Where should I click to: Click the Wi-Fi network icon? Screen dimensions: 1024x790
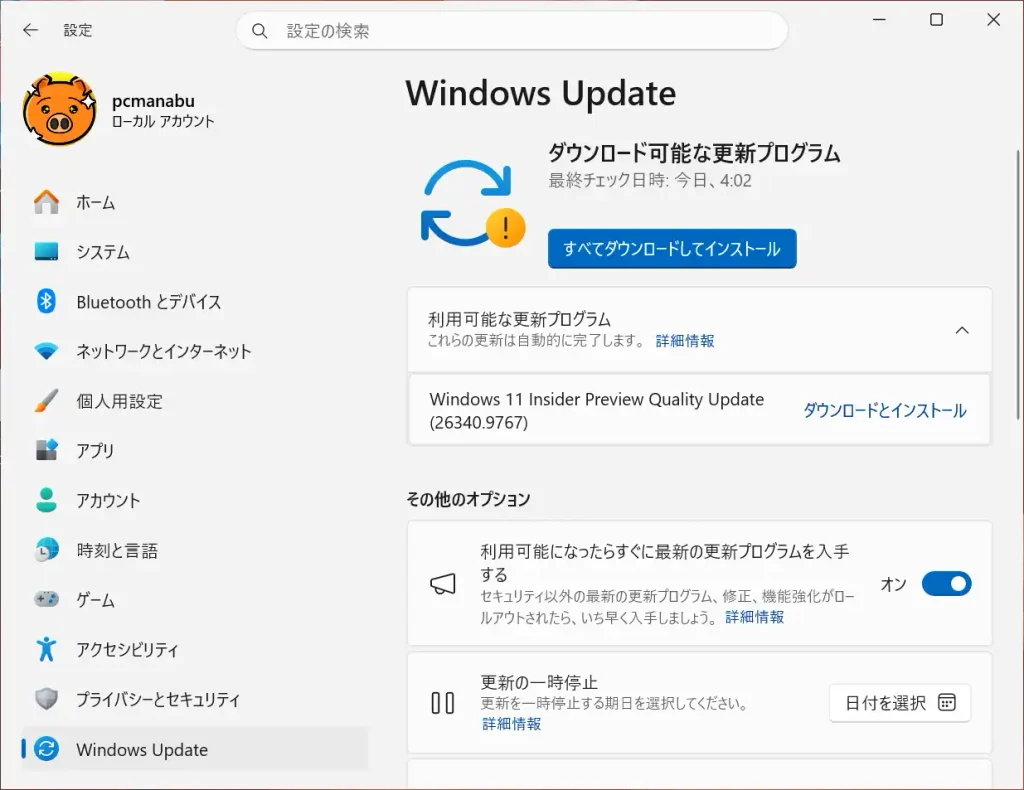[x=46, y=351]
